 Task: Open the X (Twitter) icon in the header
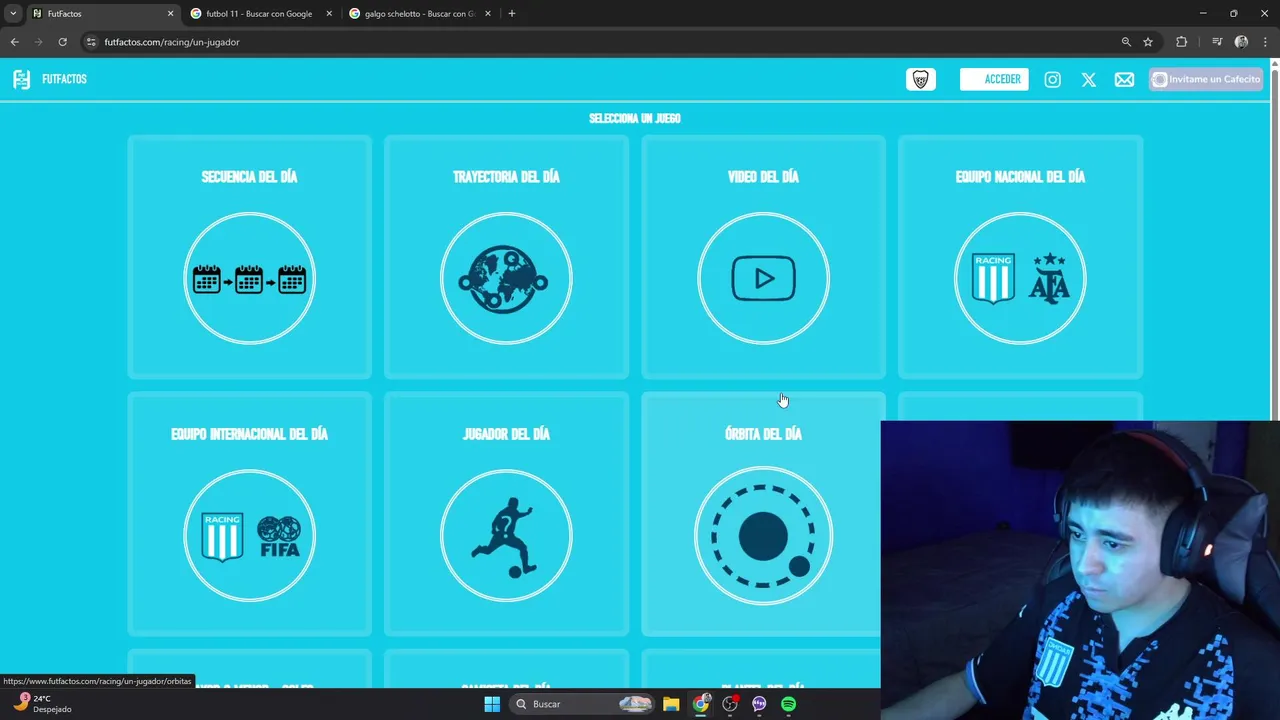(1088, 79)
